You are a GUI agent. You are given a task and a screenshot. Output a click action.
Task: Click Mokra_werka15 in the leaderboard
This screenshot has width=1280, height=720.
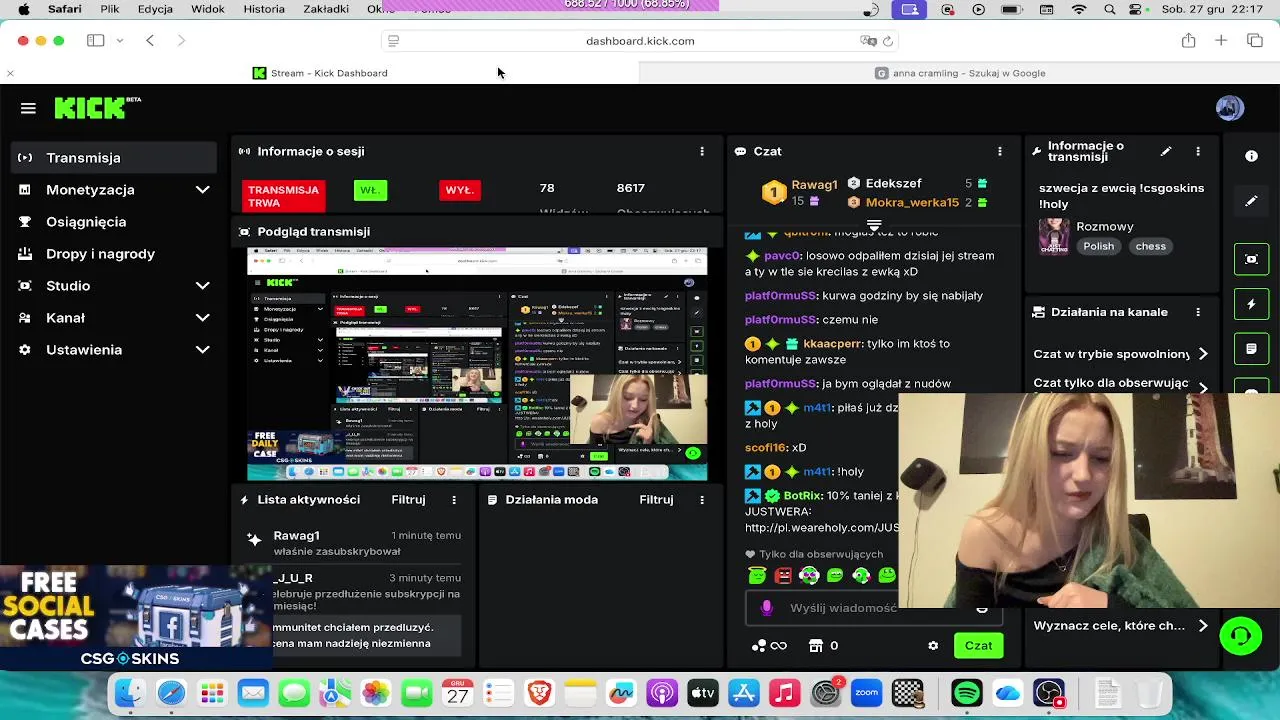coord(912,202)
